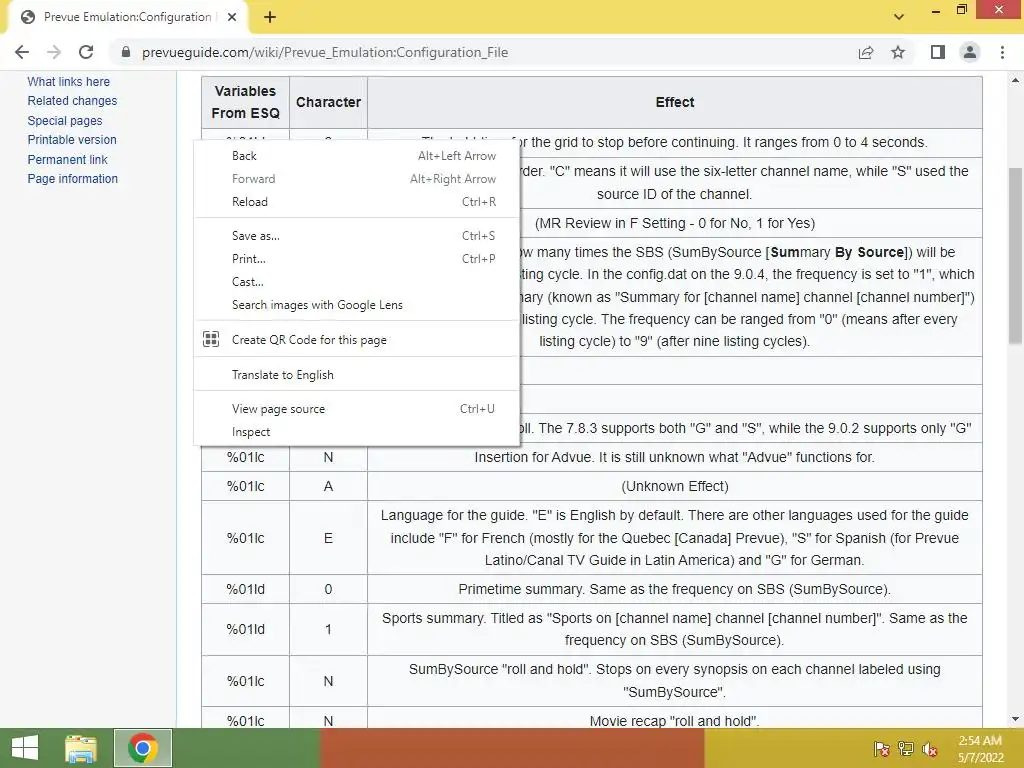
Task: Click the QR code icon in the menu
Action: tap(211, 339)
